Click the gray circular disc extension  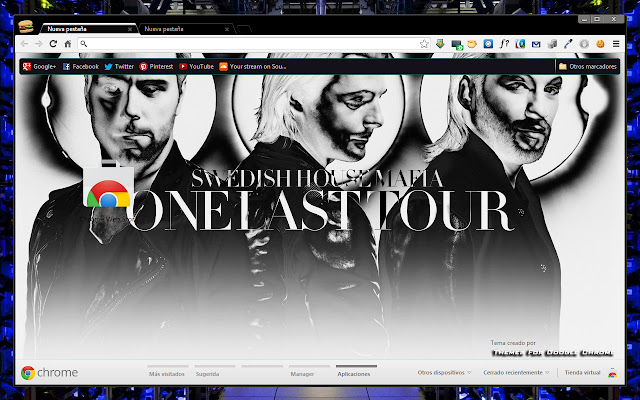tap(584, 44)
